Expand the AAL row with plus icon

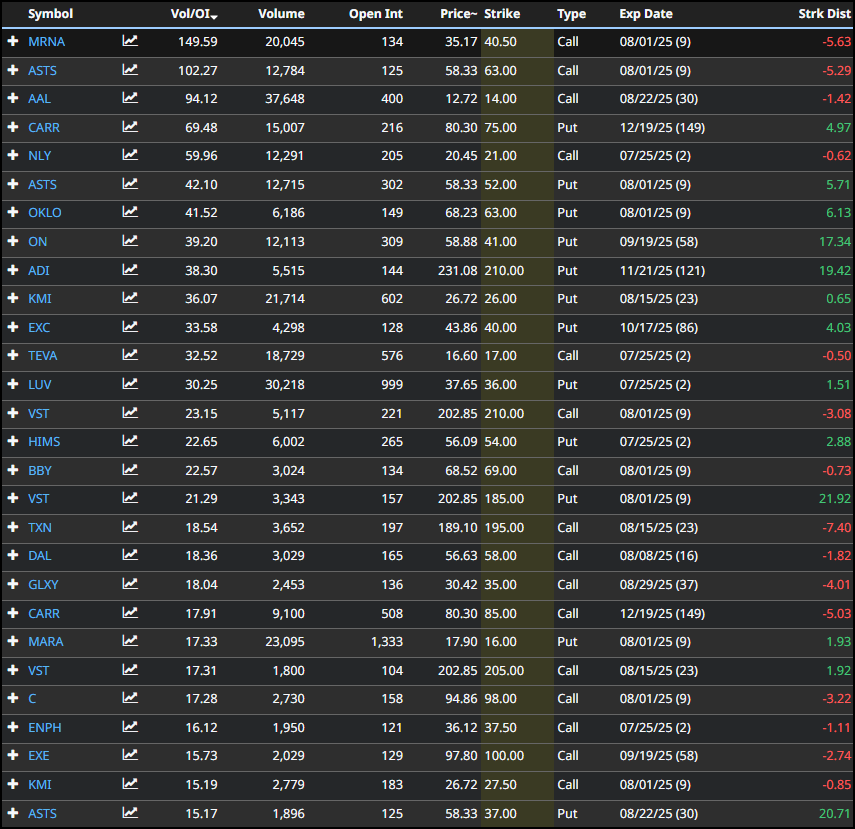[x=13, y=98]
